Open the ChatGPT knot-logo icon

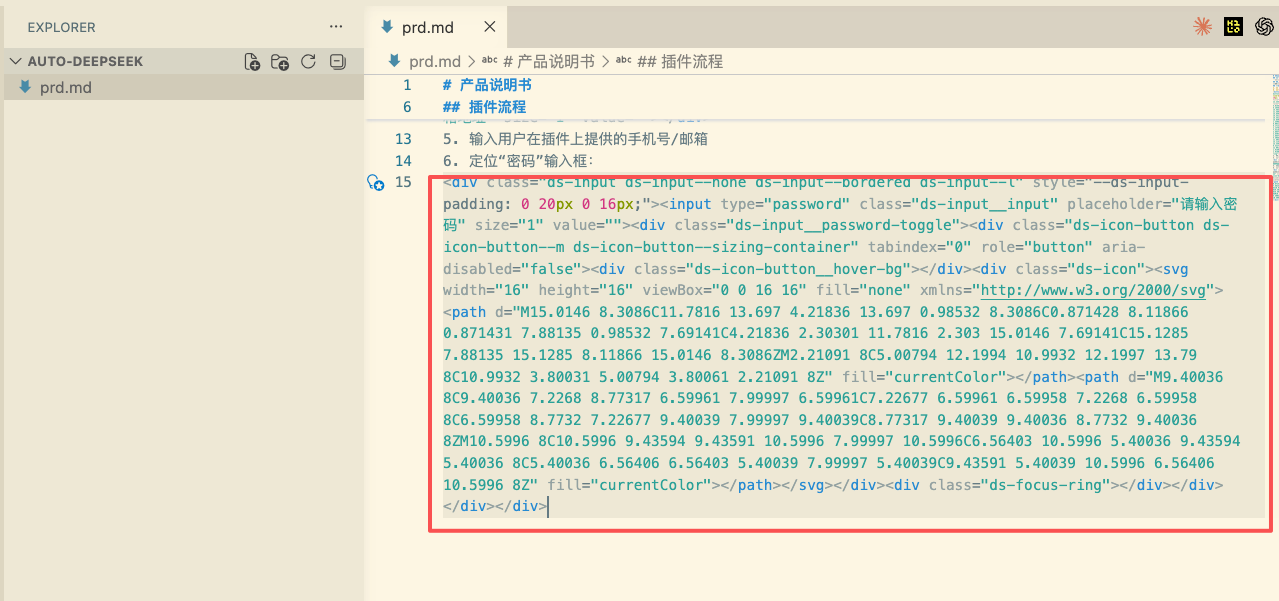(x=1264, y=27)
